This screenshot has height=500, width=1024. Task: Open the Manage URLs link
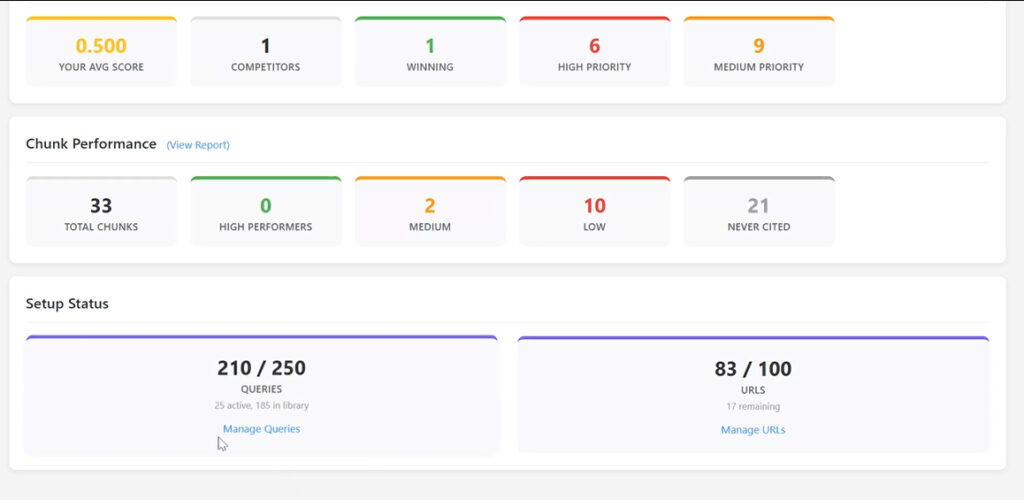[753, 430]
